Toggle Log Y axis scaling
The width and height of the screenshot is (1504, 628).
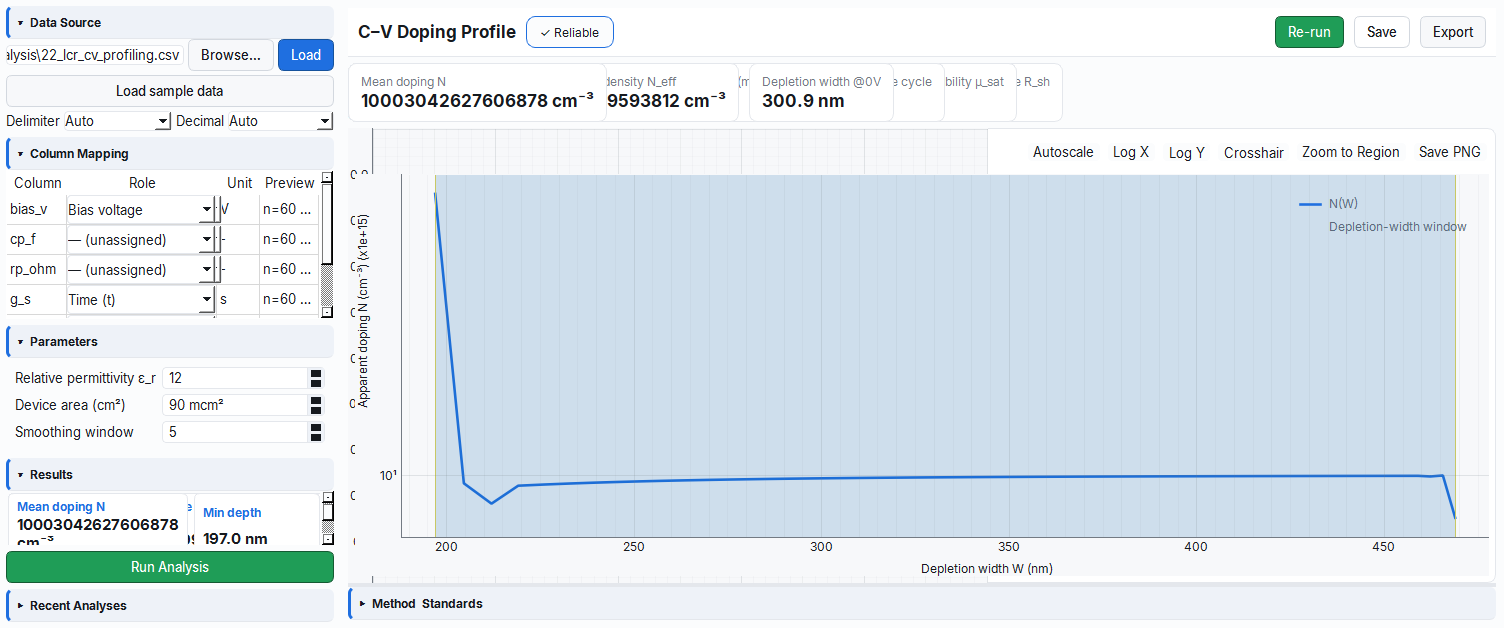click(1187, 152)
